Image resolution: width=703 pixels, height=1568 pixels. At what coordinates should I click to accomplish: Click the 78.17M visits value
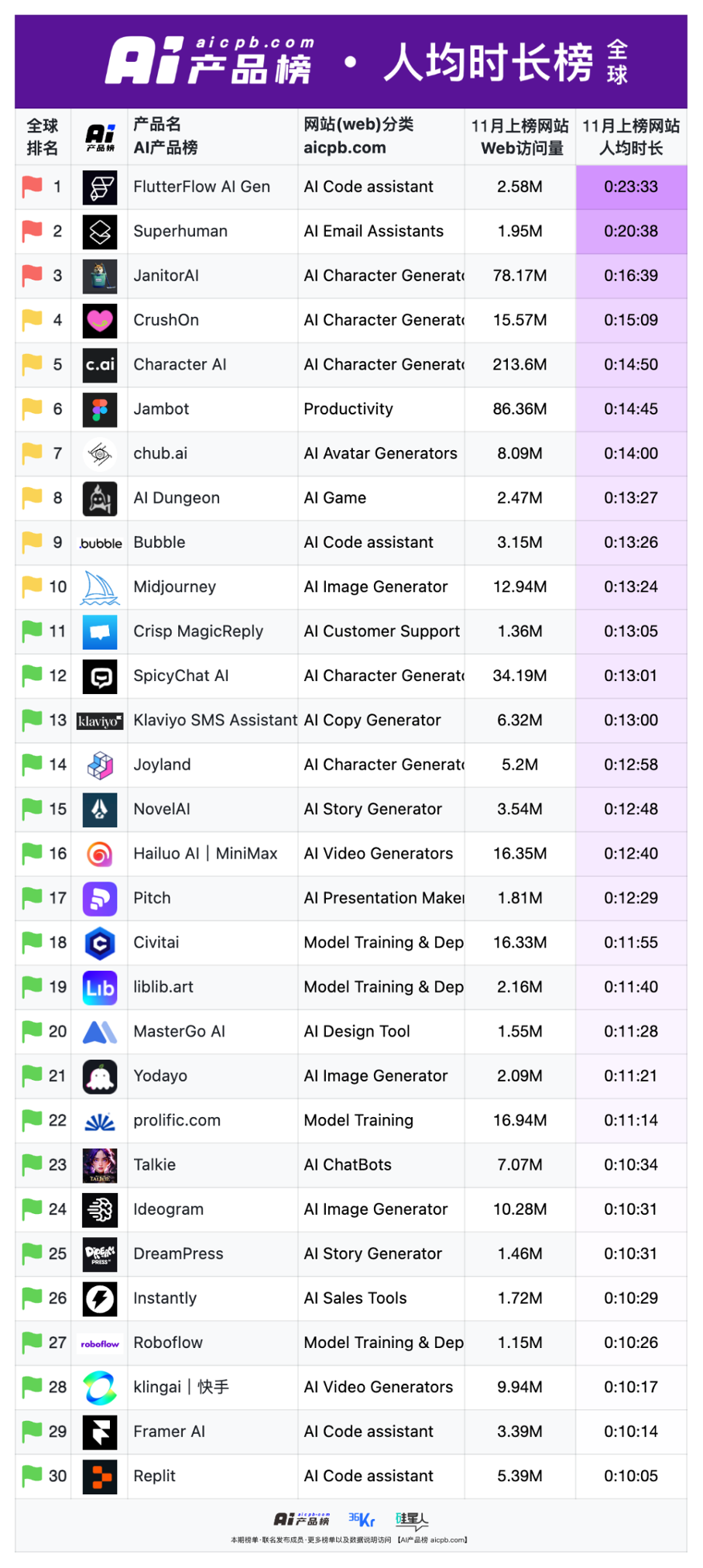pyautogui.click(x=520, y=275)
